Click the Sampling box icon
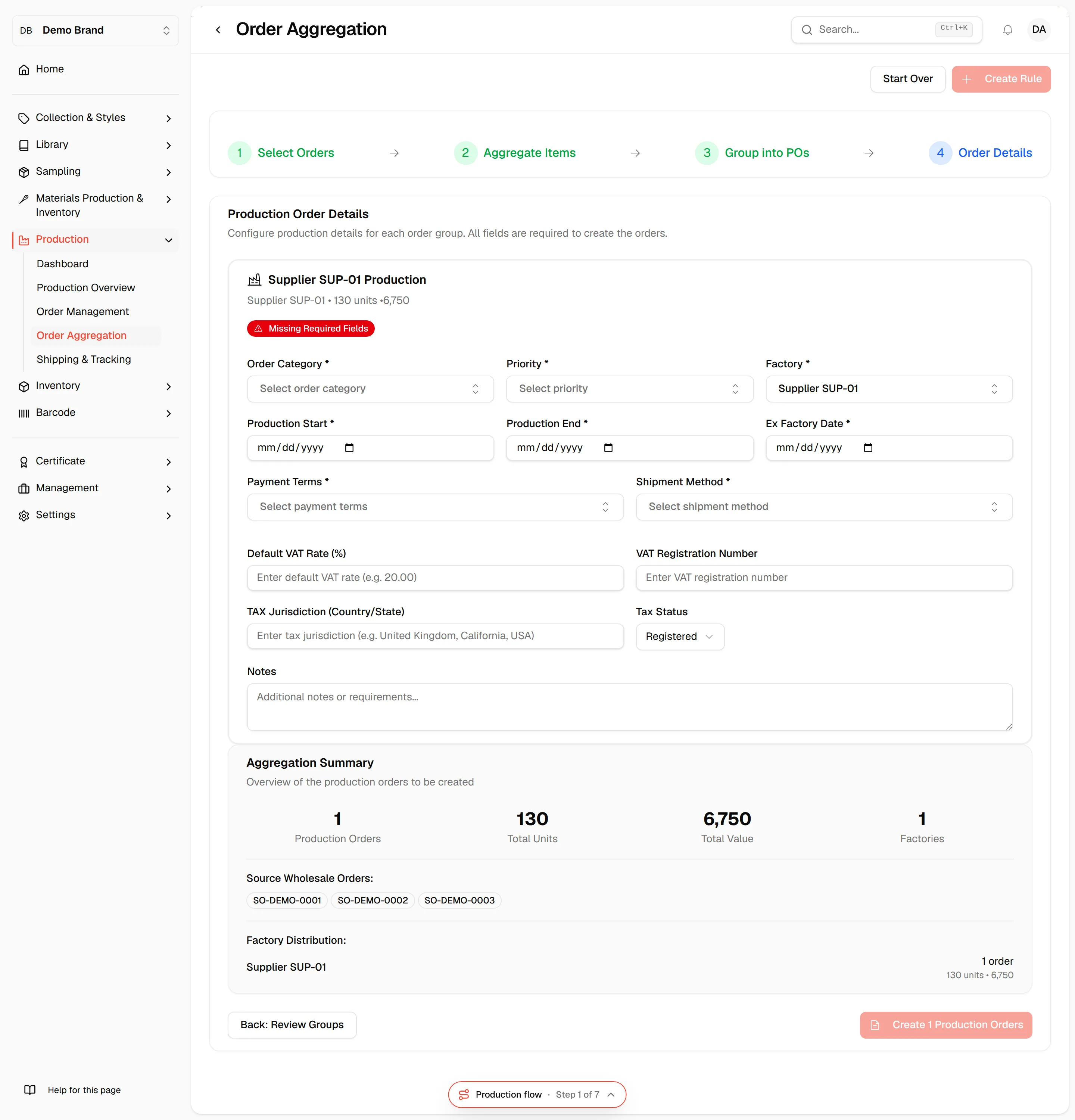 point(24,172)
